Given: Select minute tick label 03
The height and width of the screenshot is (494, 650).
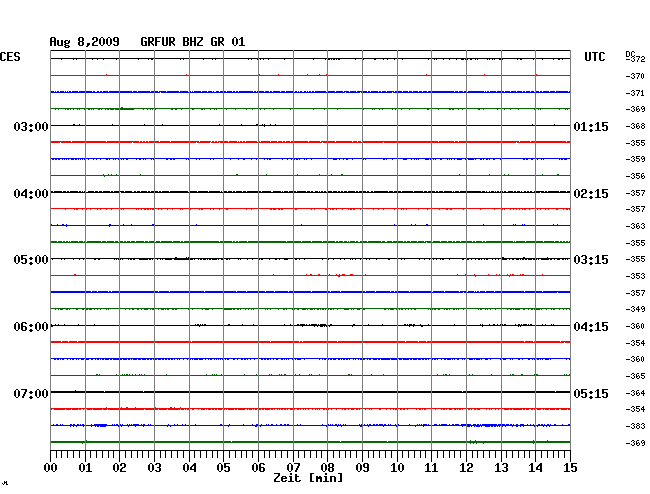Looking at the screenshot, I should [x=154, y=468].
